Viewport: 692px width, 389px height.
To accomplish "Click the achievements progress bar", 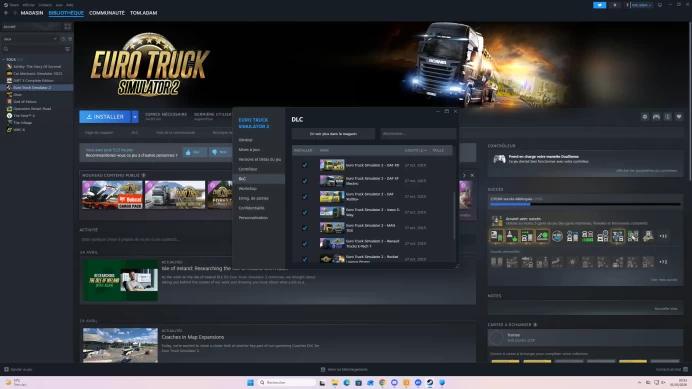I will (x=585, y=204).
